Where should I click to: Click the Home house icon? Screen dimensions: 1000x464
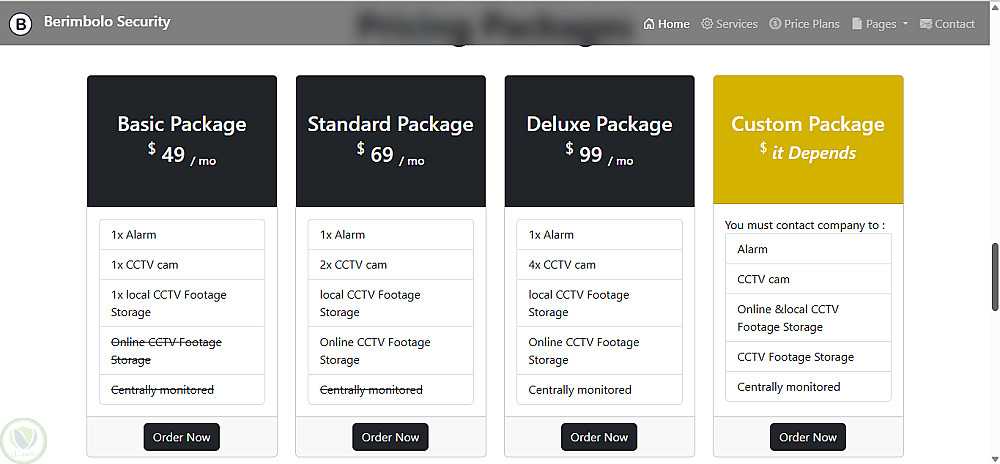tap(649, 24)
